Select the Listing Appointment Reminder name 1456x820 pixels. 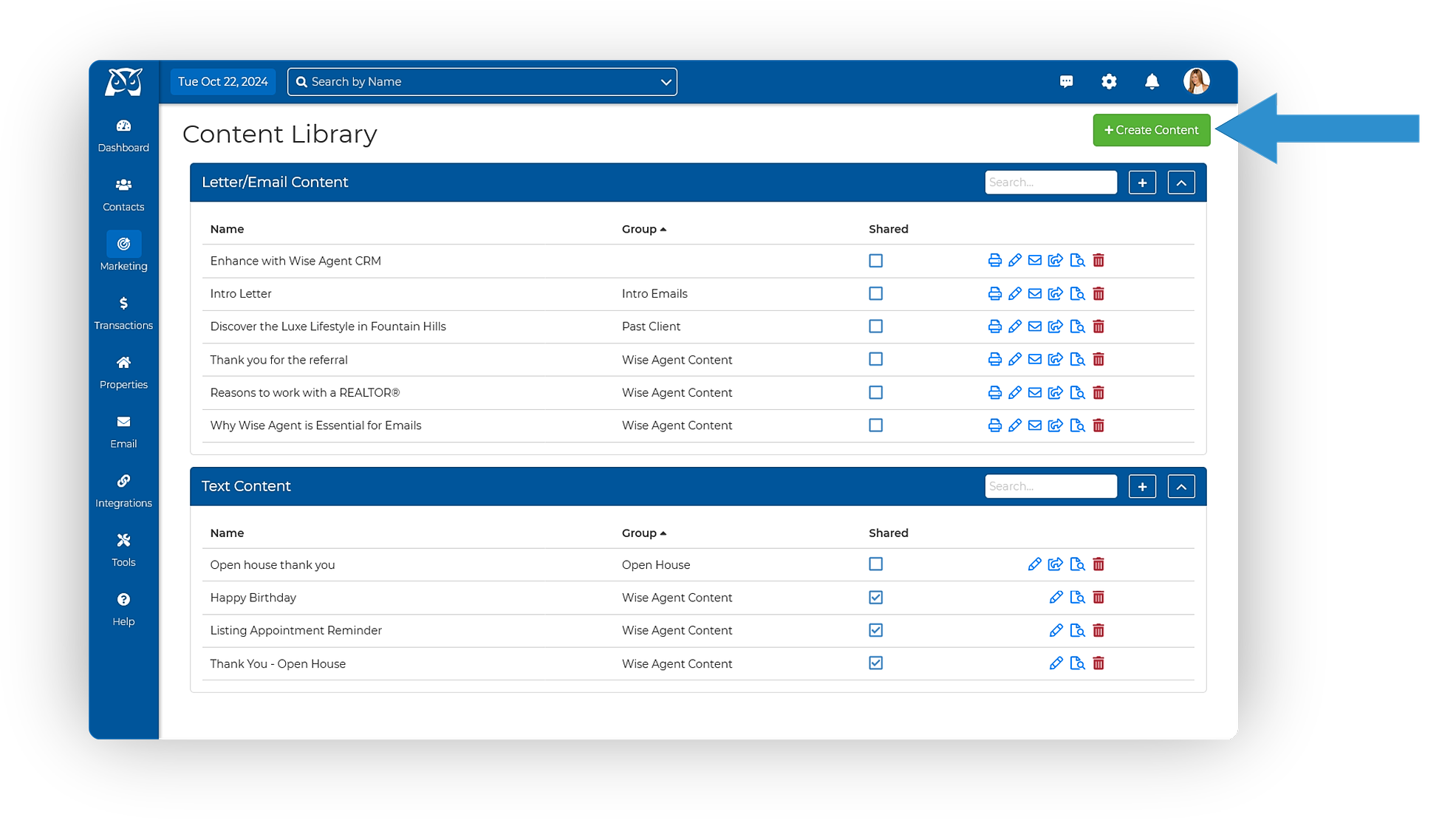[x=295, y=631]
